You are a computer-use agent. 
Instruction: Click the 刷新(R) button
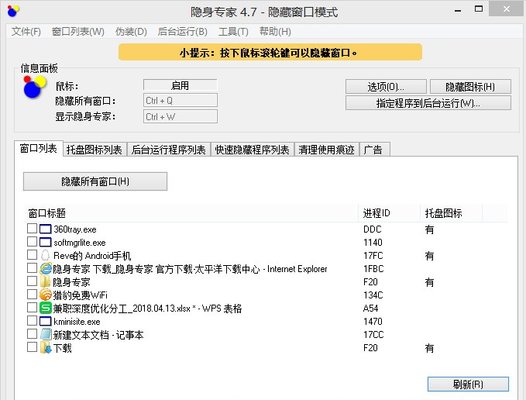[x=468, y=384]
